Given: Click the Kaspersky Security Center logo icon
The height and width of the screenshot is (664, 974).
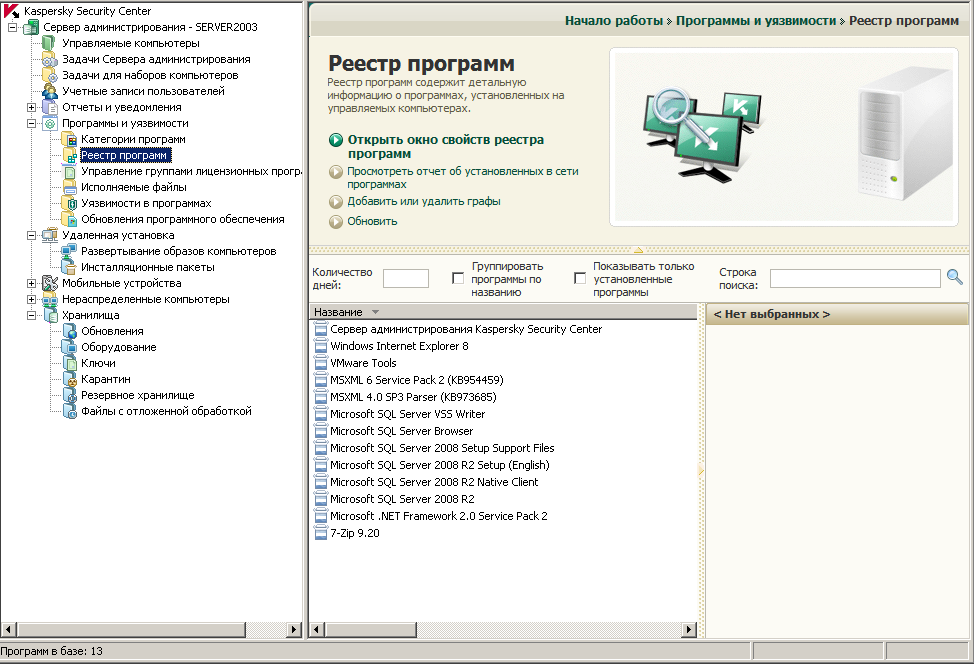Looking at the screenshot, I should pos(11,11).
